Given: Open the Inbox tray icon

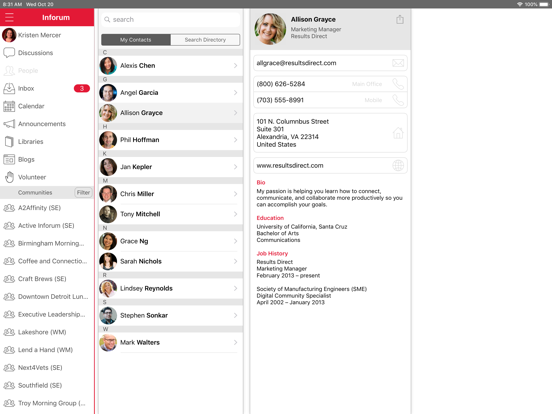Looking at the screenshot, I should pyautogui.click(x=9, y=88).
